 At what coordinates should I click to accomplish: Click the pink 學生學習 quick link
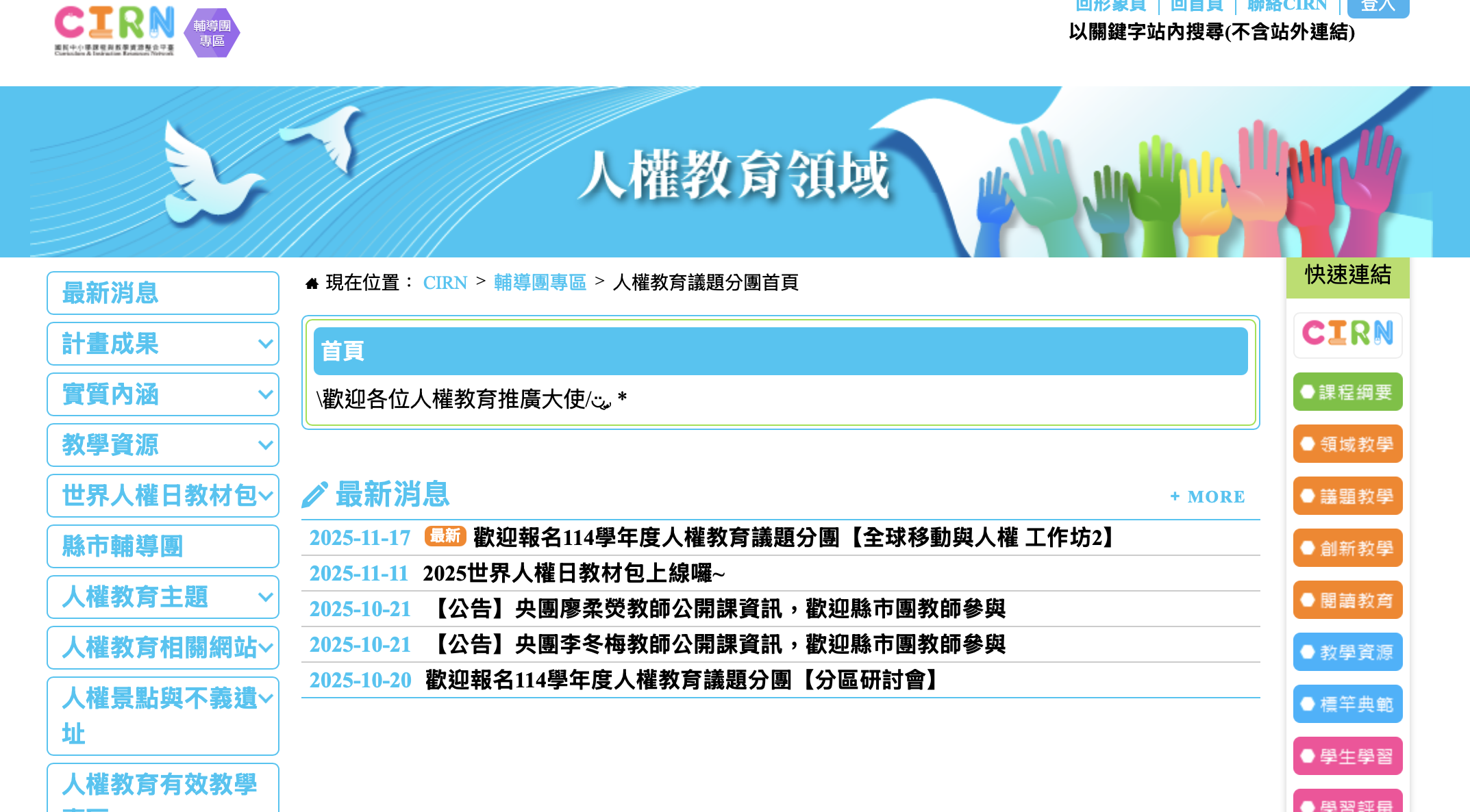pos(1347,757)
